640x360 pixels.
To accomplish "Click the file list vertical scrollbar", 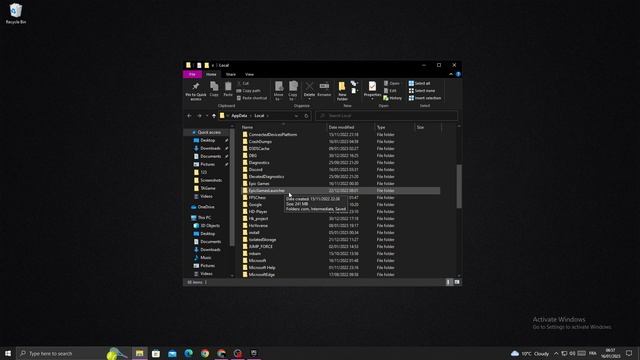I will 459,186.
